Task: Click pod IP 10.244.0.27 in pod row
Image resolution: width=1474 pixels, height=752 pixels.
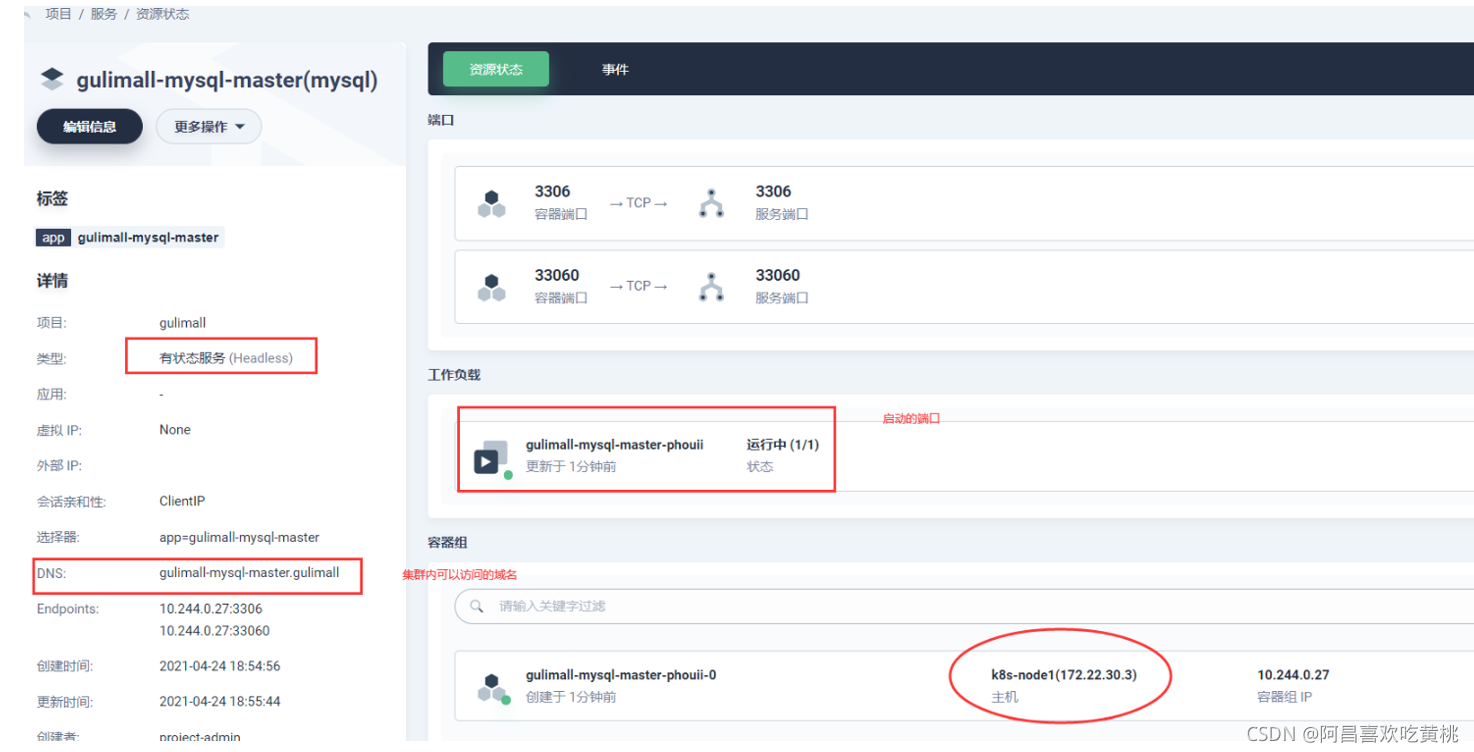Action: tap(1293, 675)
